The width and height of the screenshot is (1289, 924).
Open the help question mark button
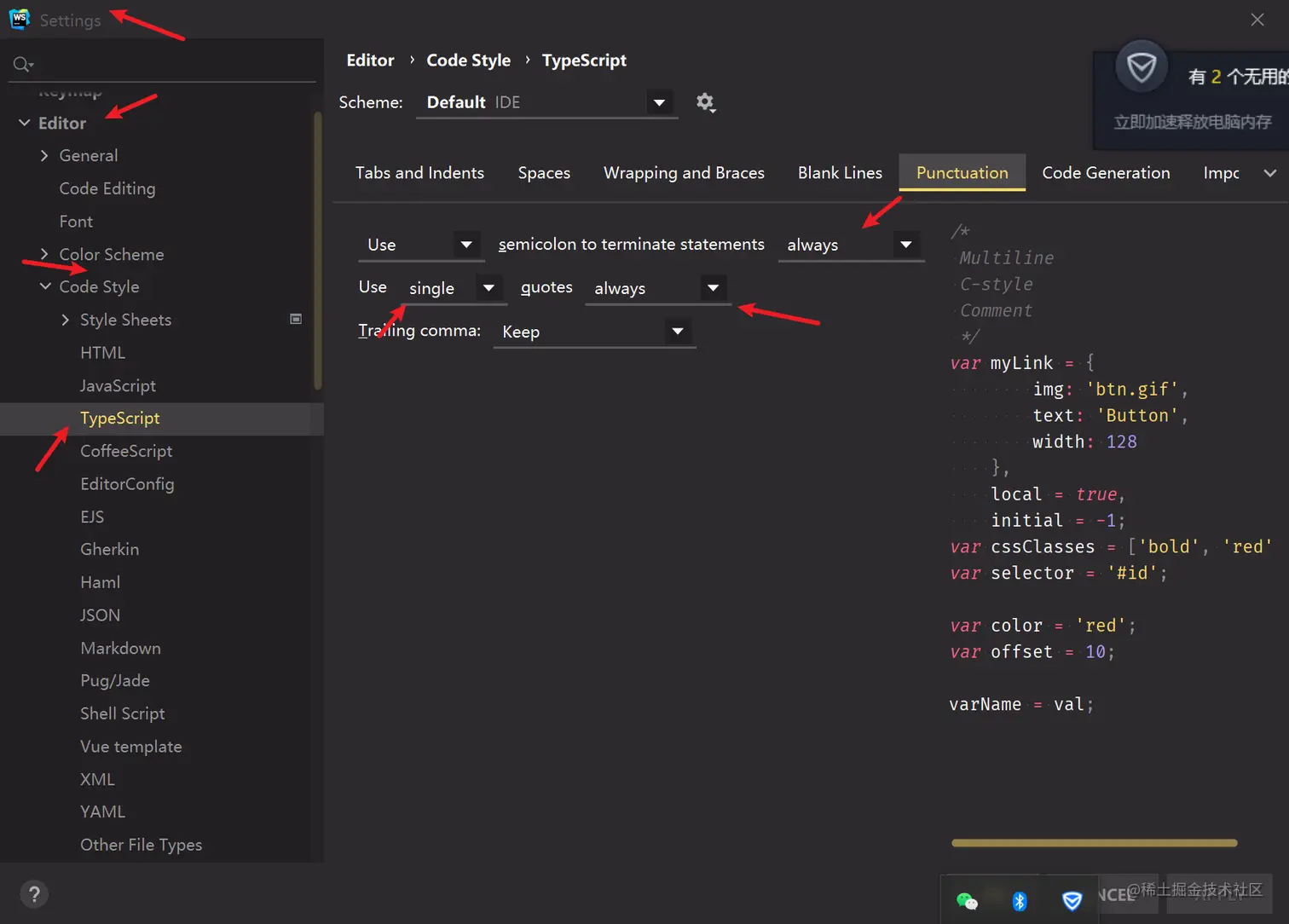(34, 894)
